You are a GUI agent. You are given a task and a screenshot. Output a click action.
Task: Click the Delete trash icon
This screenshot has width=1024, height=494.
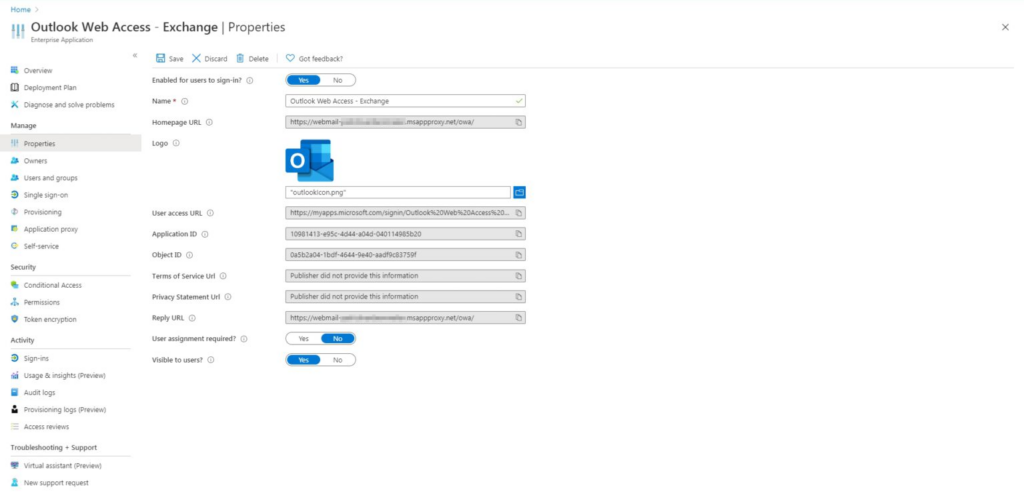240,58
